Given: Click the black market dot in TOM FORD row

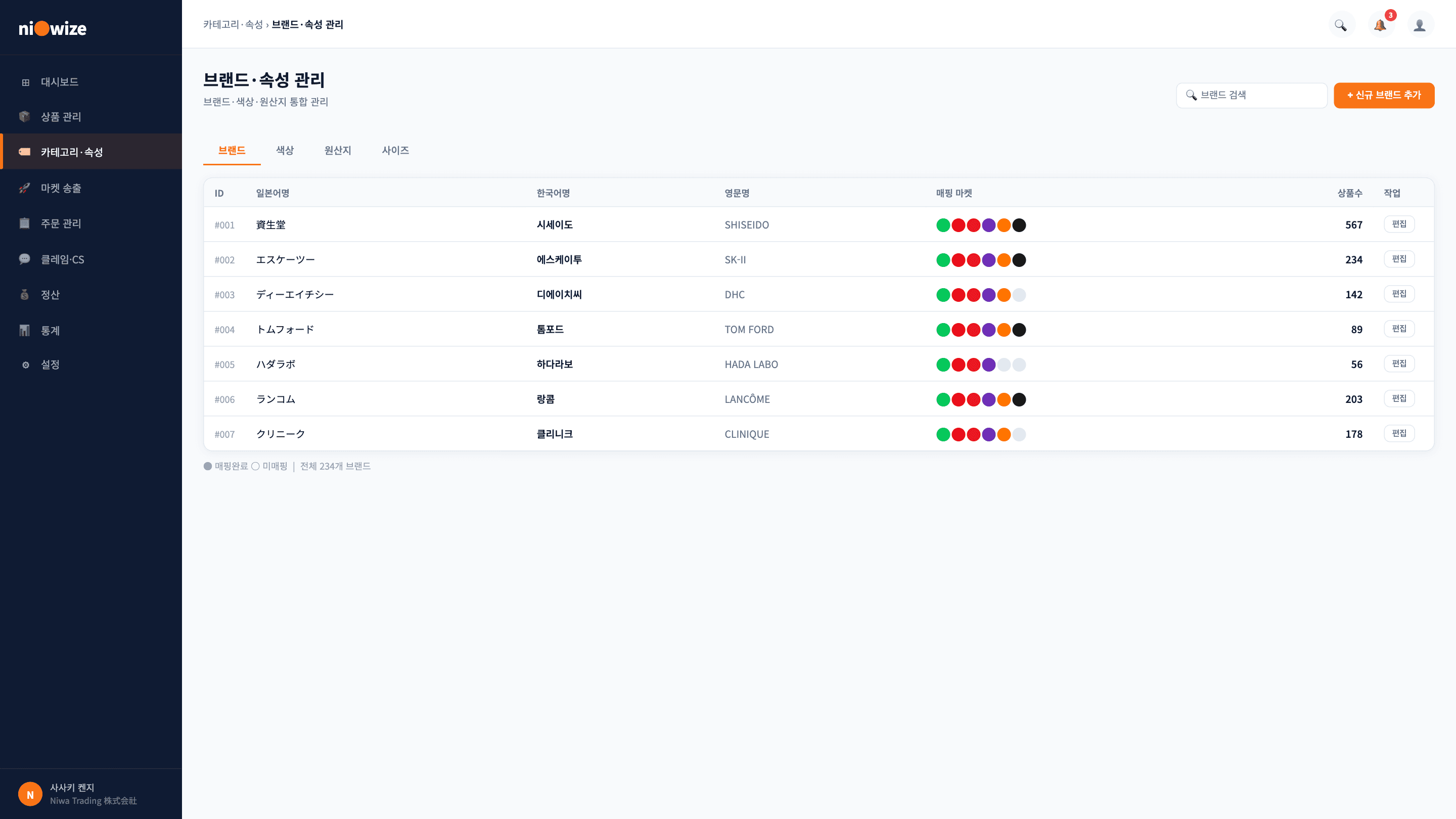Looking at the screenshot, I should (x=1019, y=330).
